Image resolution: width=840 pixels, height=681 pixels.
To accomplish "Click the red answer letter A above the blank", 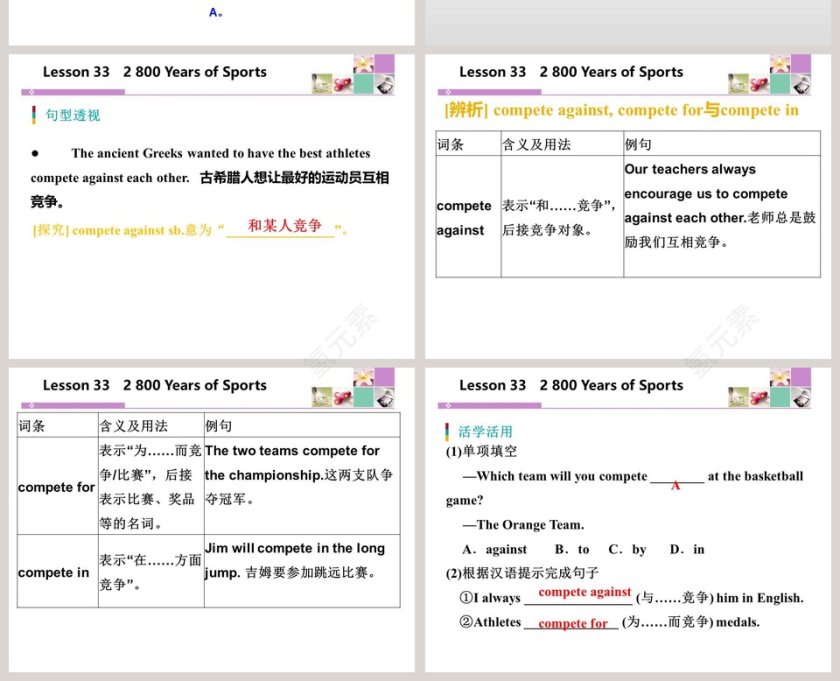I will (x=674, y=484).
